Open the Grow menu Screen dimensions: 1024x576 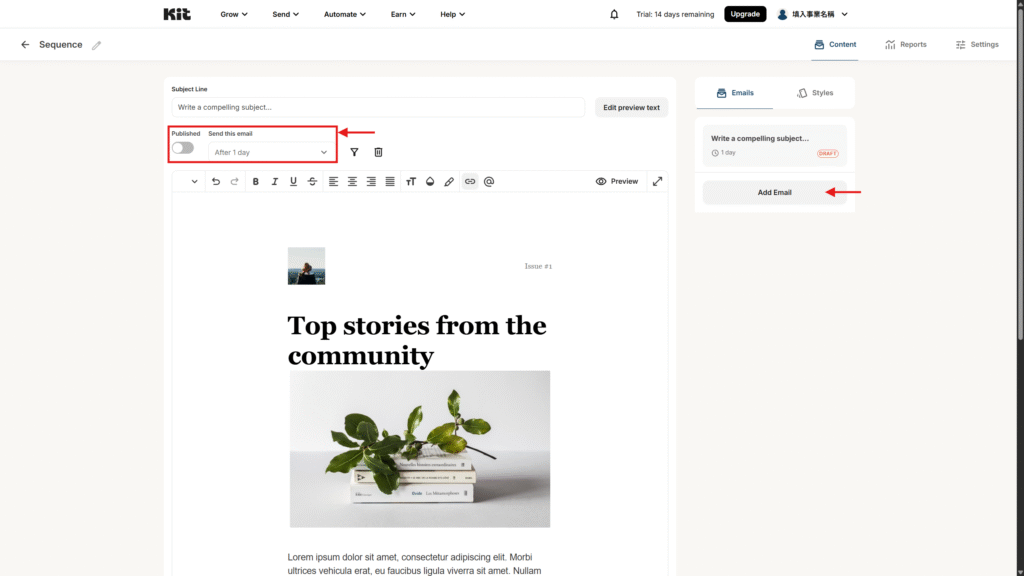[x=234, y=14]
